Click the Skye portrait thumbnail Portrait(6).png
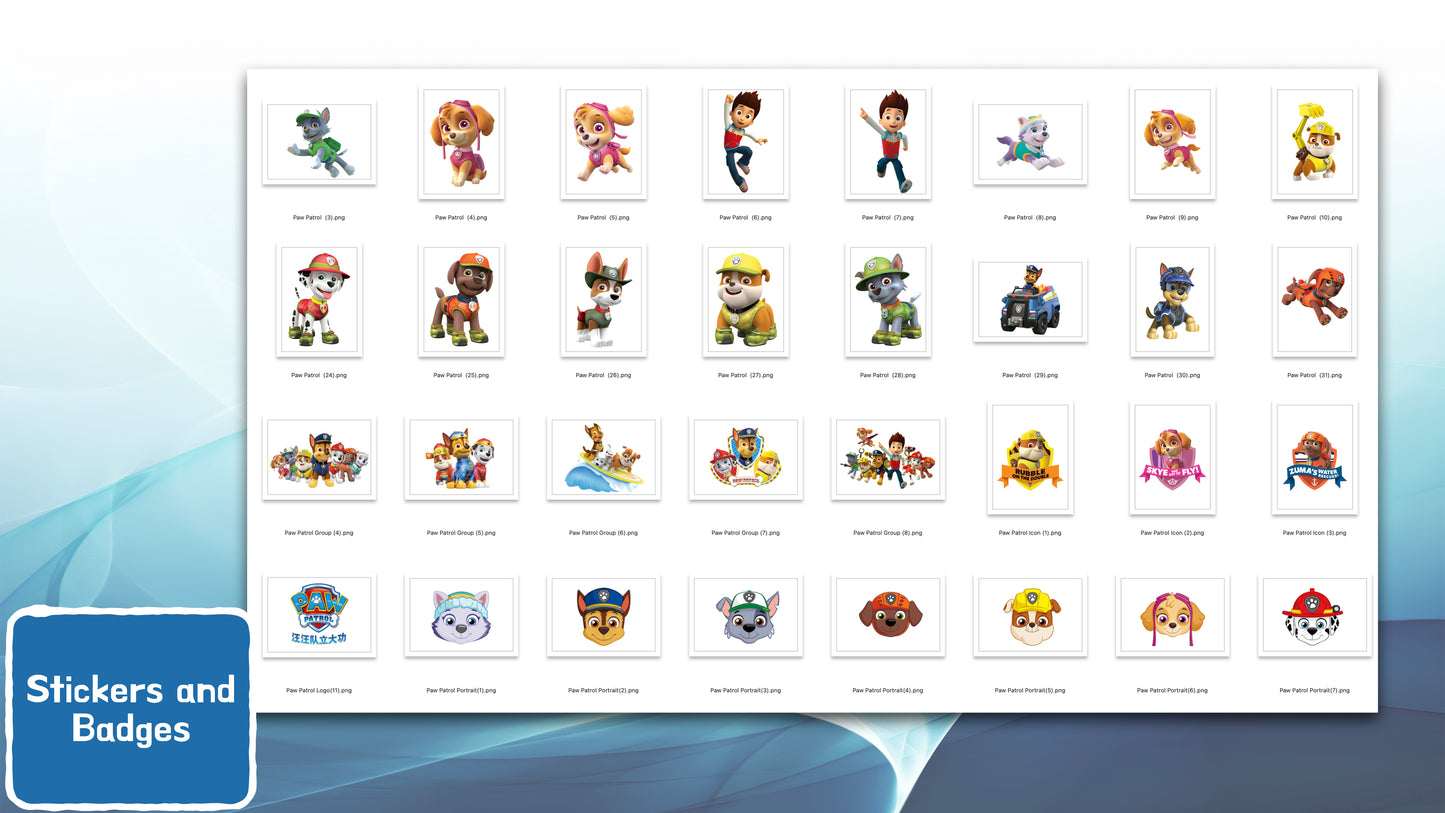This screenshot has height=813, width=1445. [x=1172, y=616]
